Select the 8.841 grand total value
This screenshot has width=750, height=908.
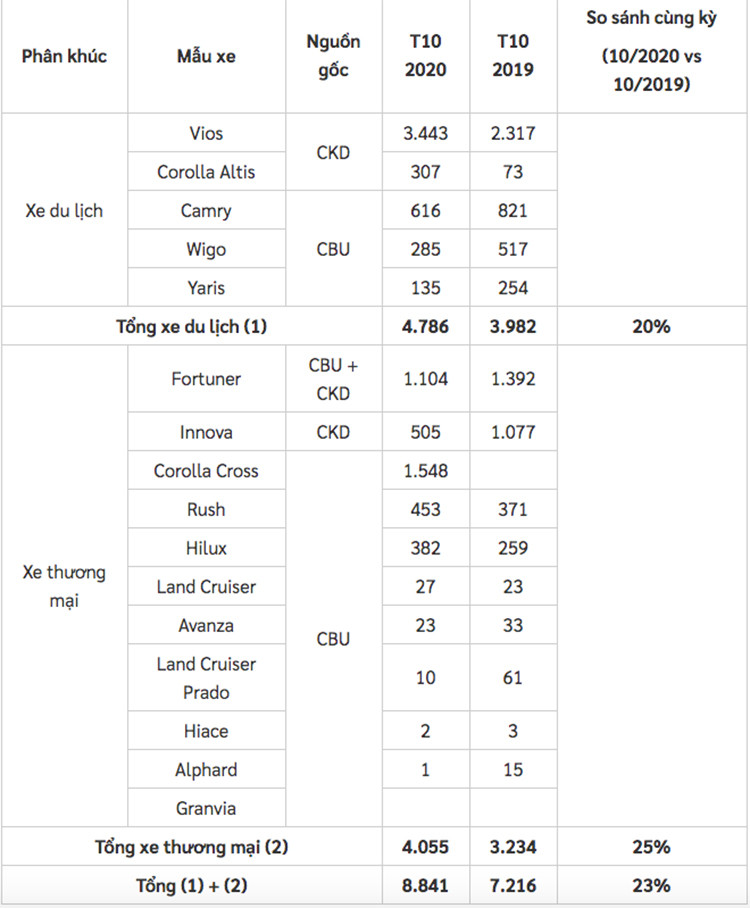[426, 886]
